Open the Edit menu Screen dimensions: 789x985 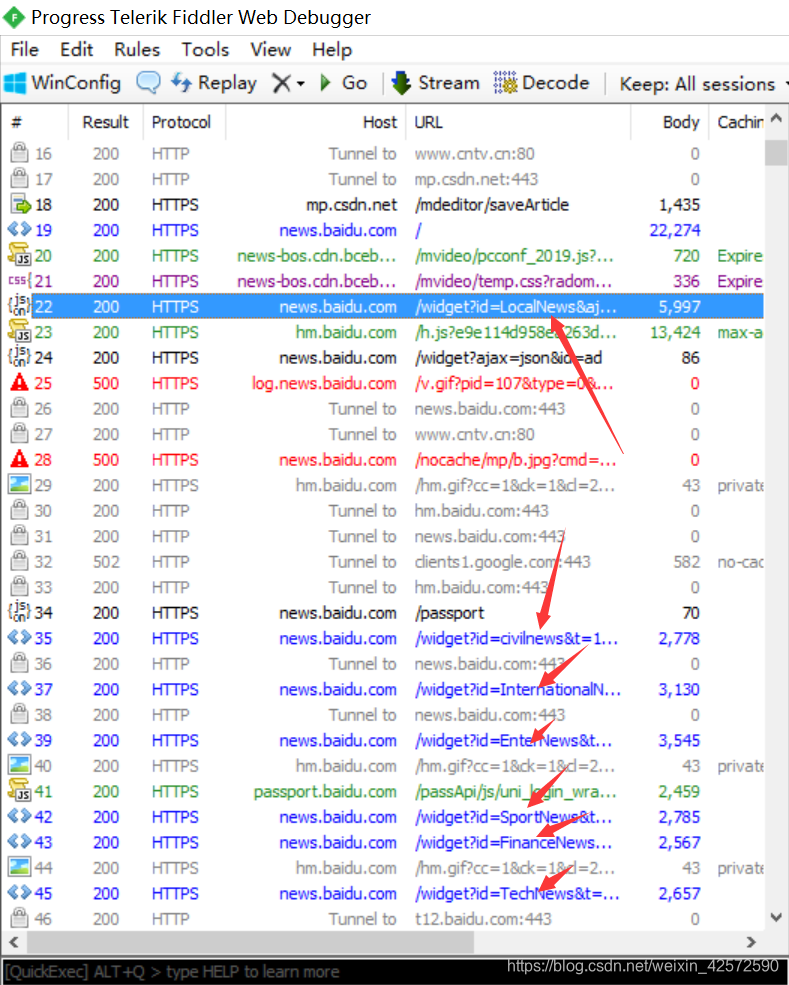[77, 50]
